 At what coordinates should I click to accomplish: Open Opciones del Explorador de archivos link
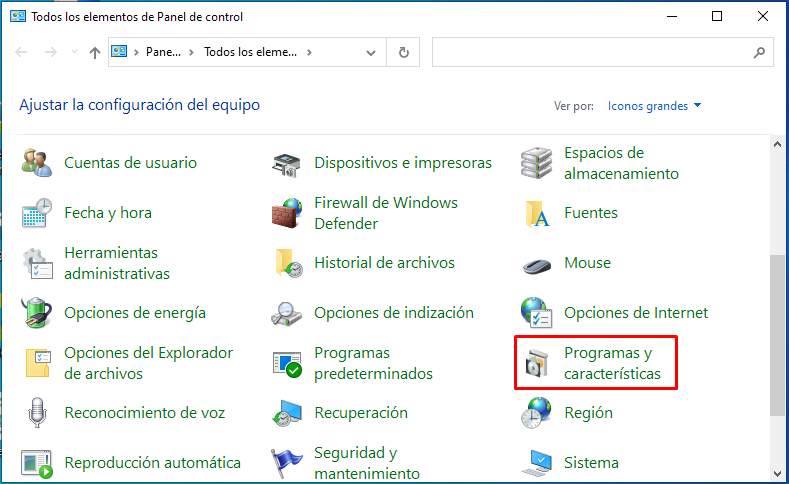[x=148, y=363]
